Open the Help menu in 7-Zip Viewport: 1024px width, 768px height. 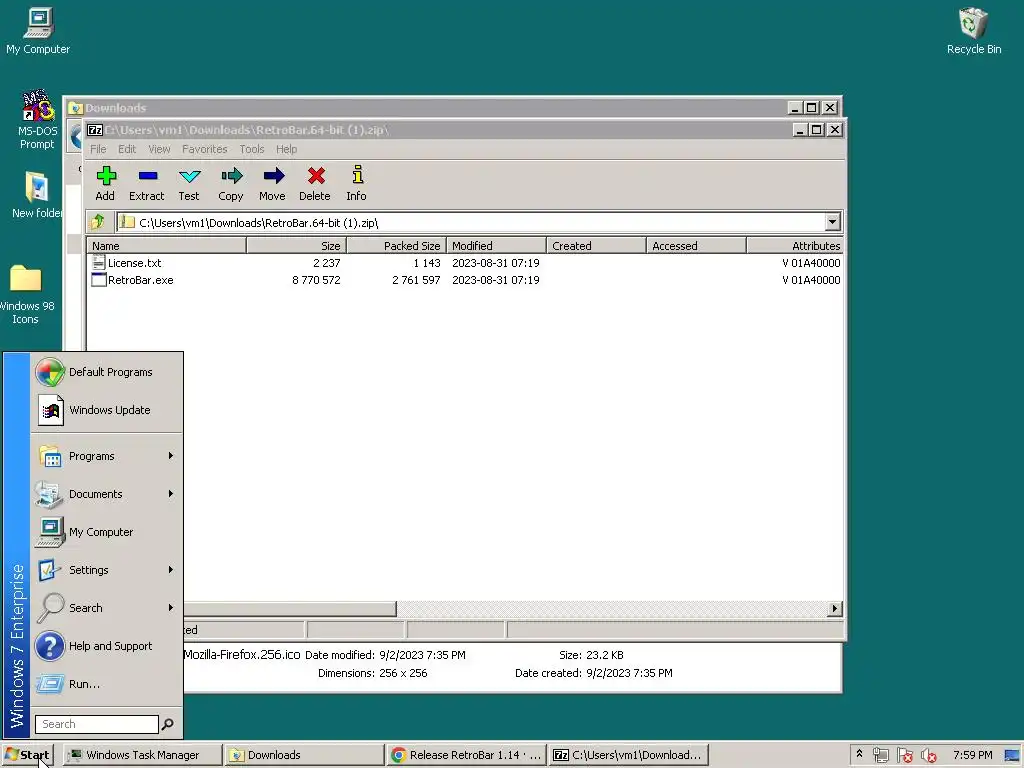[x=286, y=149]
